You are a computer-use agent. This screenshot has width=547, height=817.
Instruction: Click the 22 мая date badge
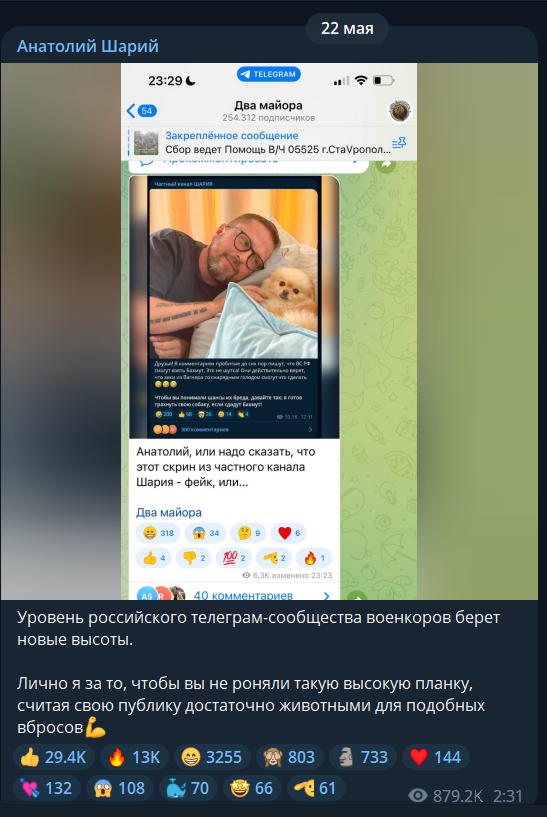(347, 28)
